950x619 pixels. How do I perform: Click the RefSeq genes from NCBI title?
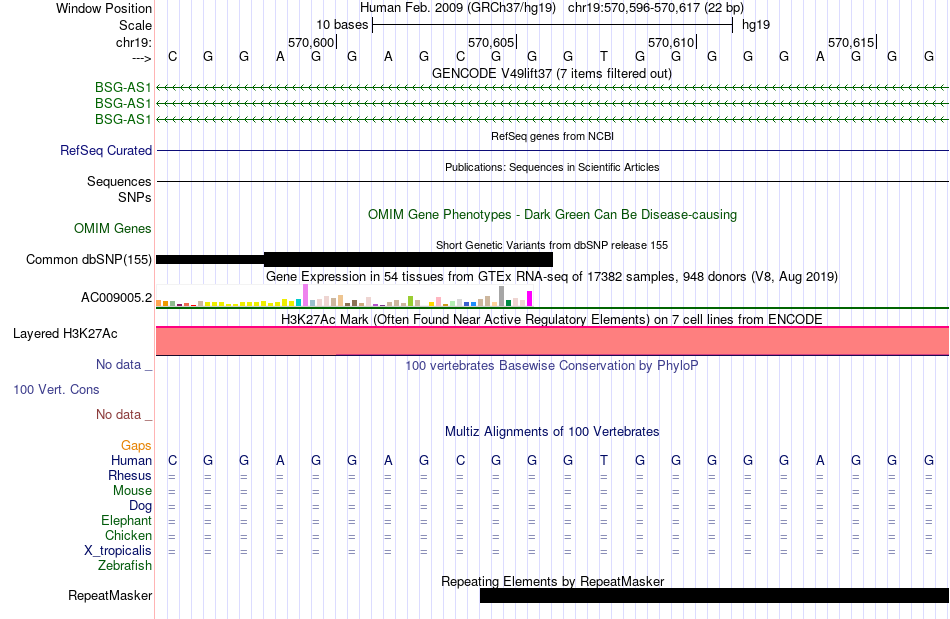point(552,136)
